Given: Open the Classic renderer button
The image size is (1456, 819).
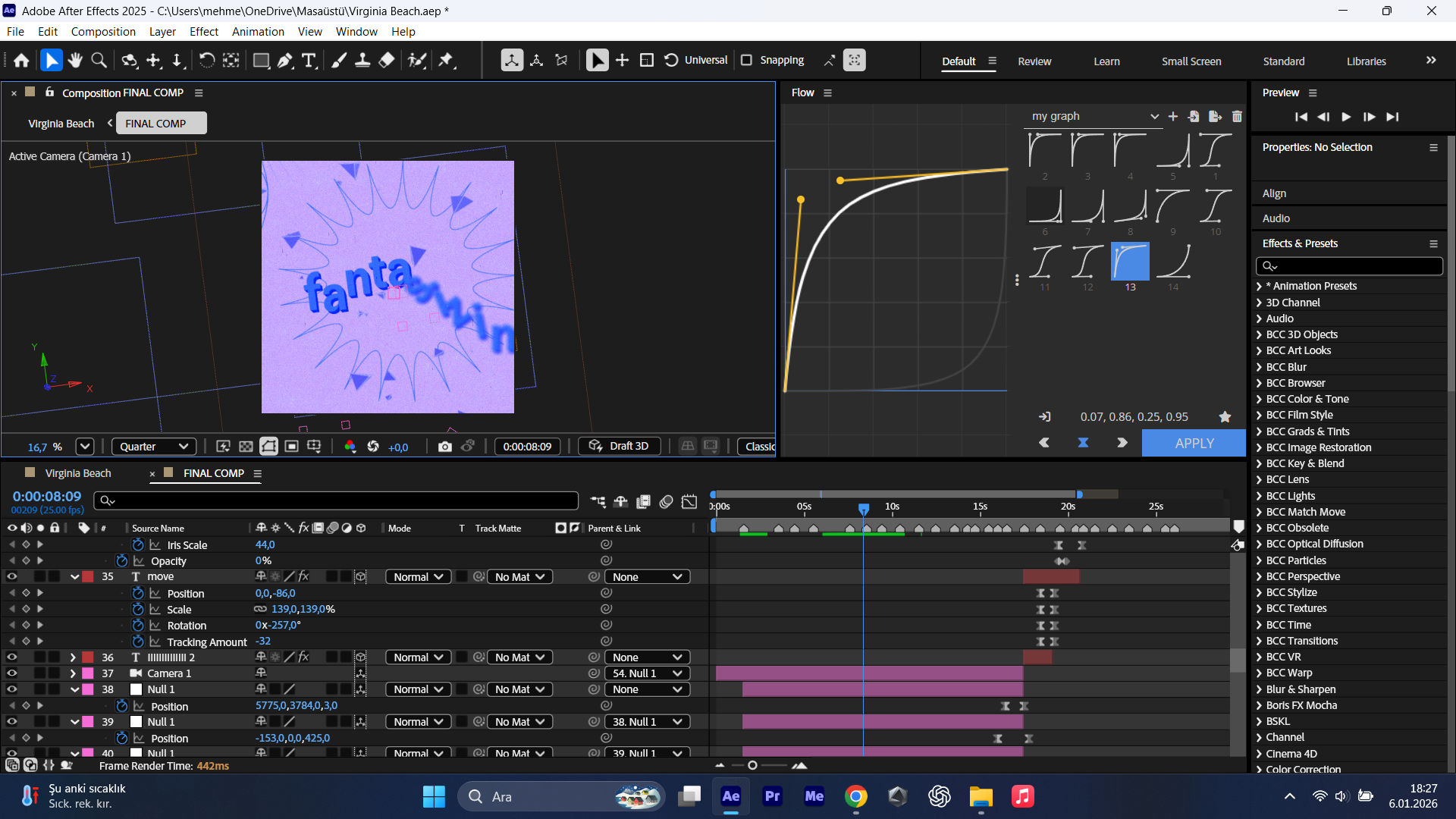Looking at the screenshot, I should click(757, 446).
